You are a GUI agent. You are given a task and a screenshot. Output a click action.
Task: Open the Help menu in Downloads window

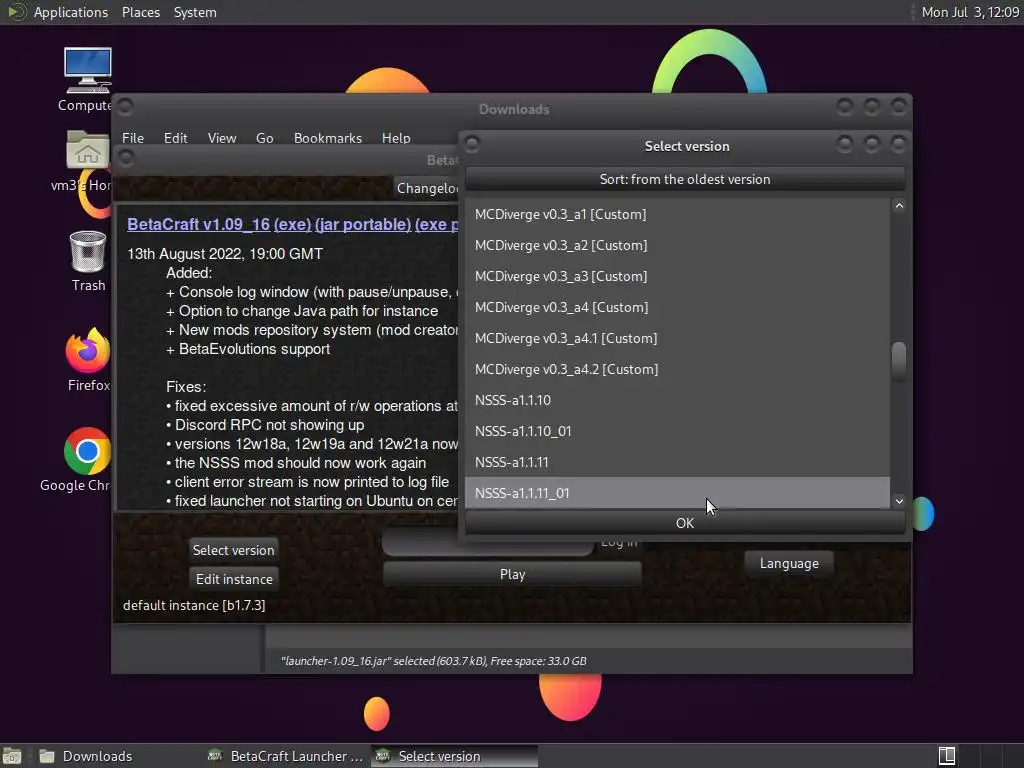[x=396, y=138]
